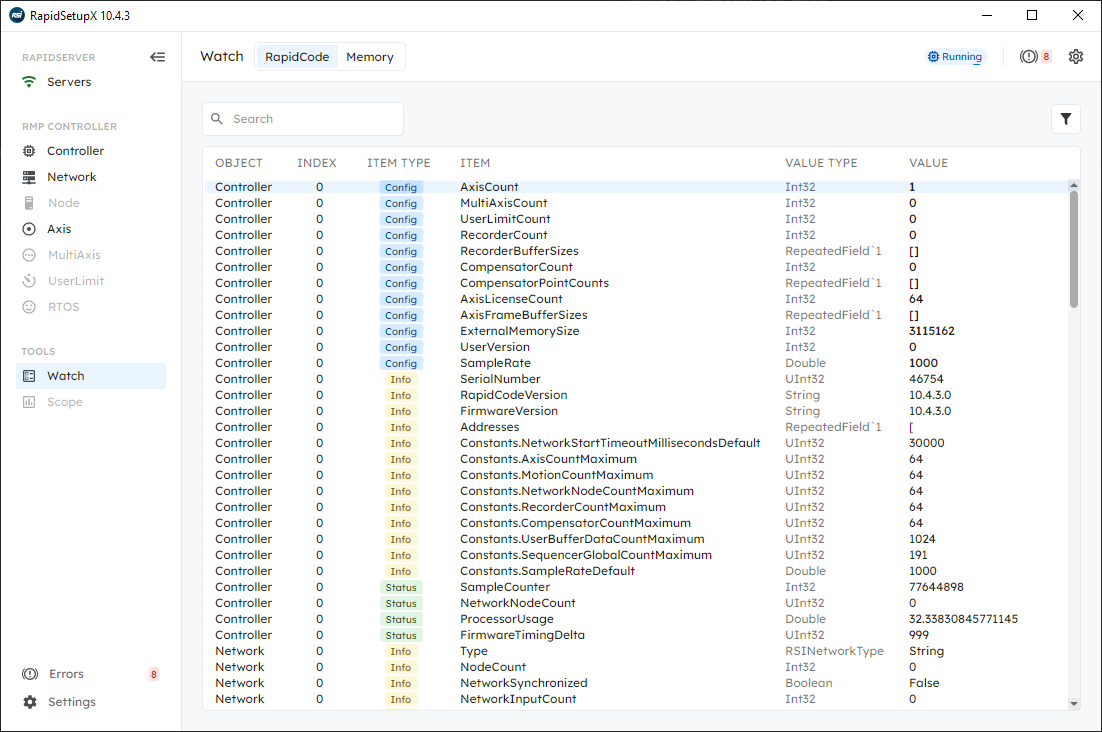Click the Controller chip icon

tap(29, 151)
